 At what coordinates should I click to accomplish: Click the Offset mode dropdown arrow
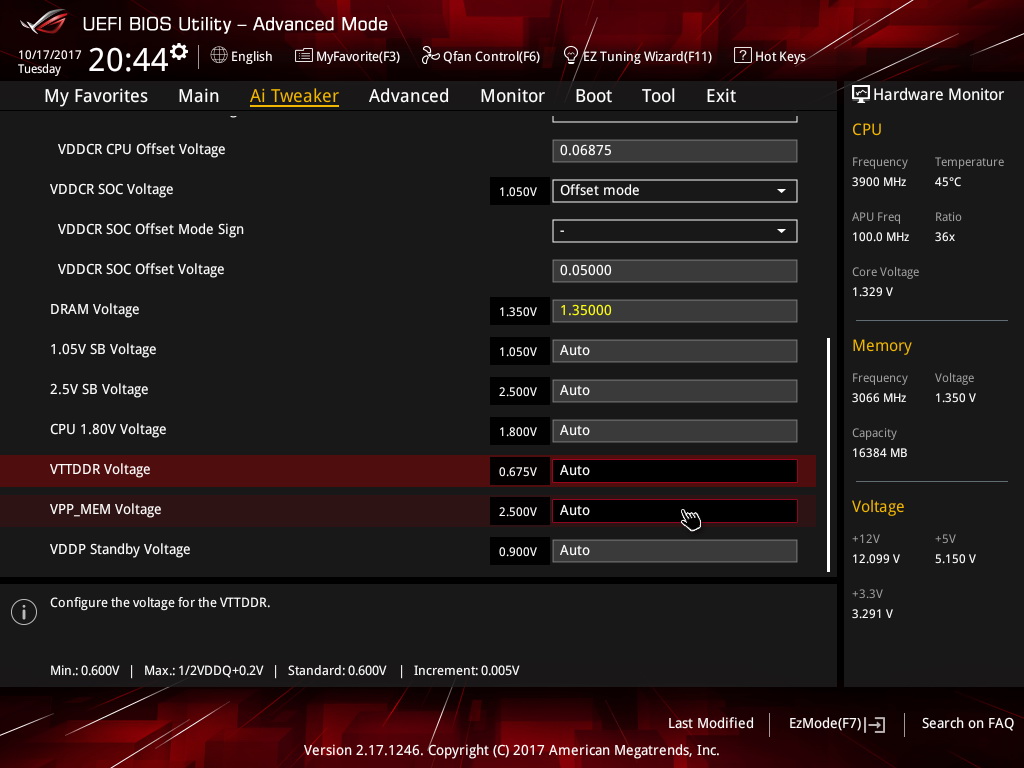coord(781,191)
